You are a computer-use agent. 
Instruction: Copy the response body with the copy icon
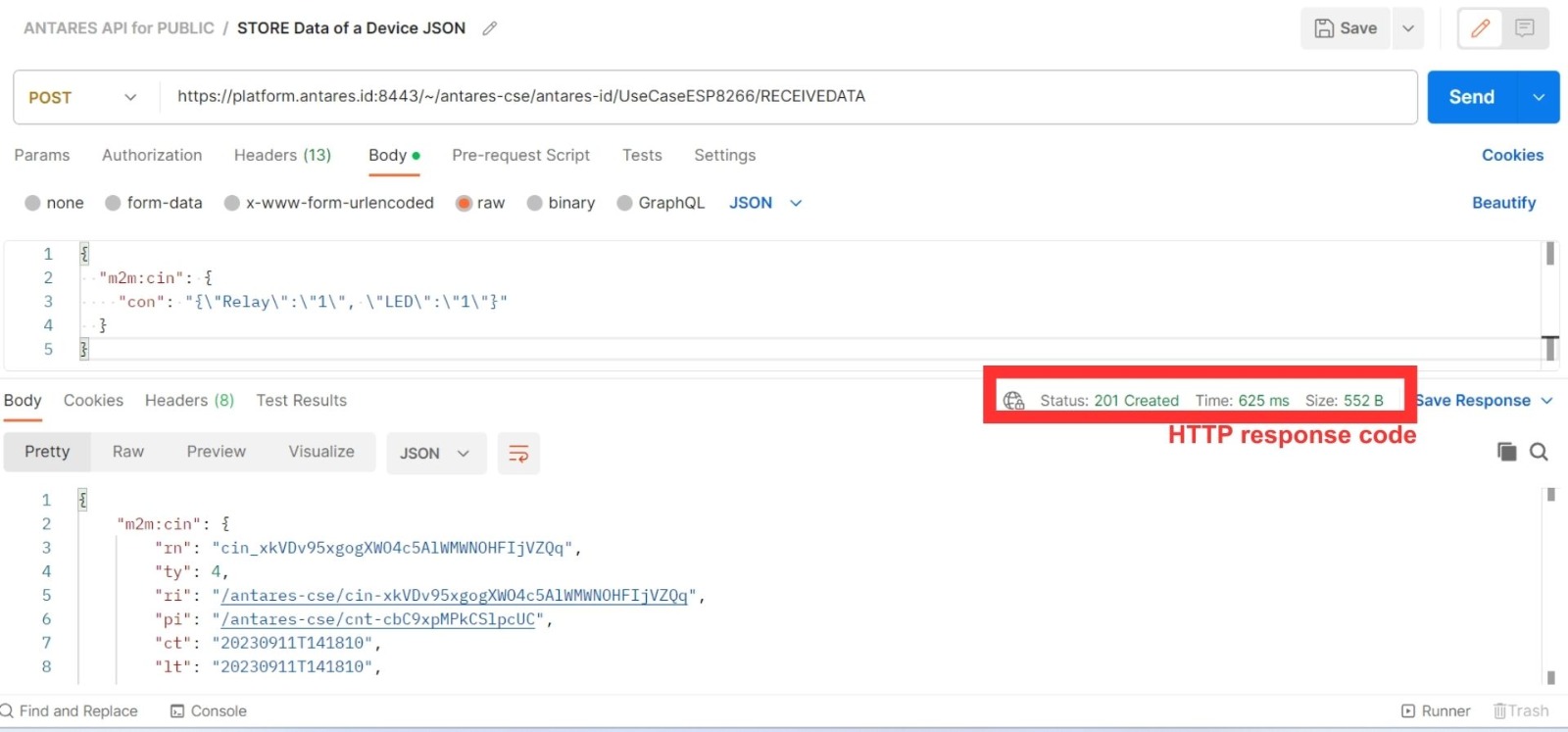(x=1507, y=452)
